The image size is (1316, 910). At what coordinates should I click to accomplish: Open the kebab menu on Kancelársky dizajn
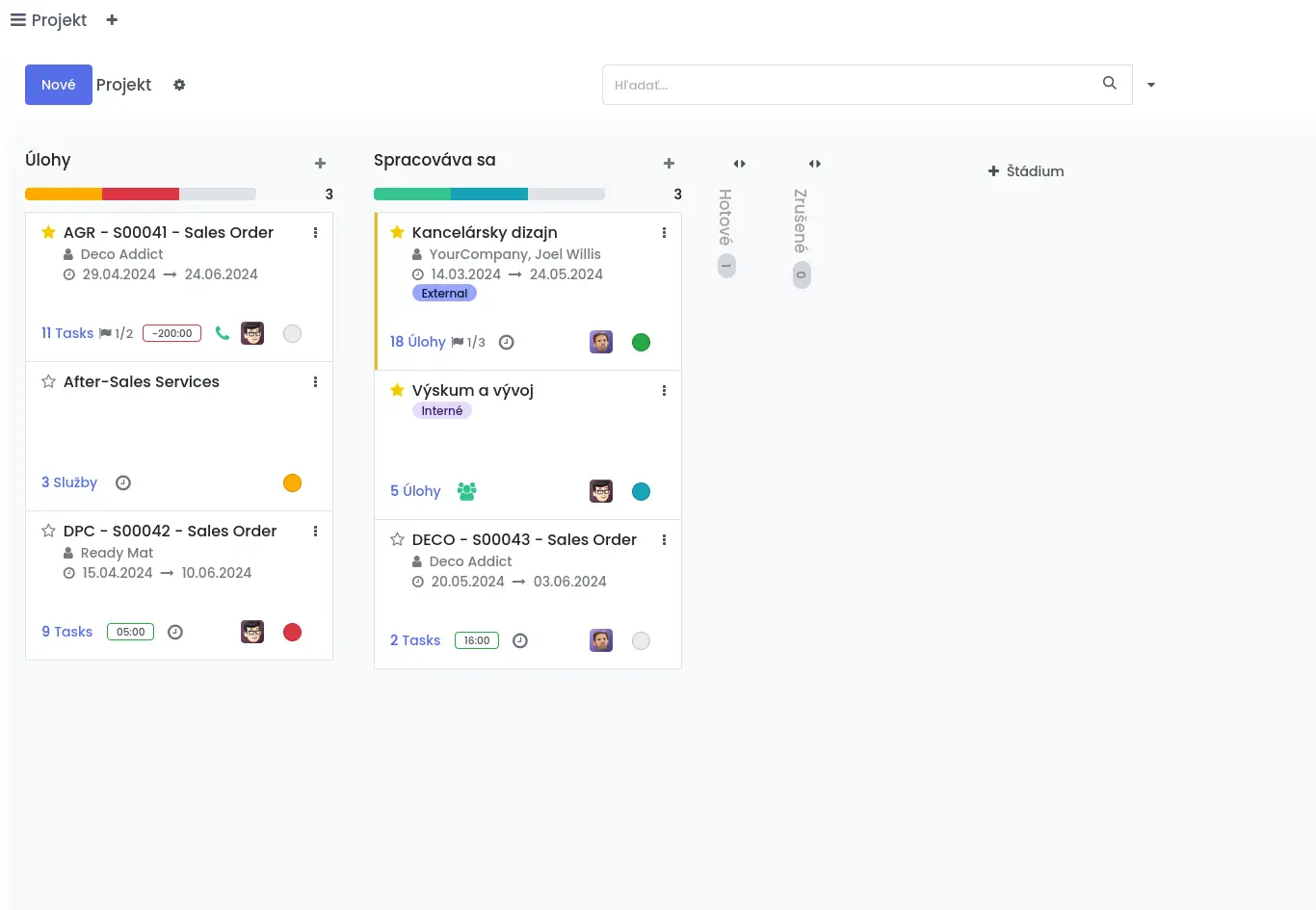point(664,232)
